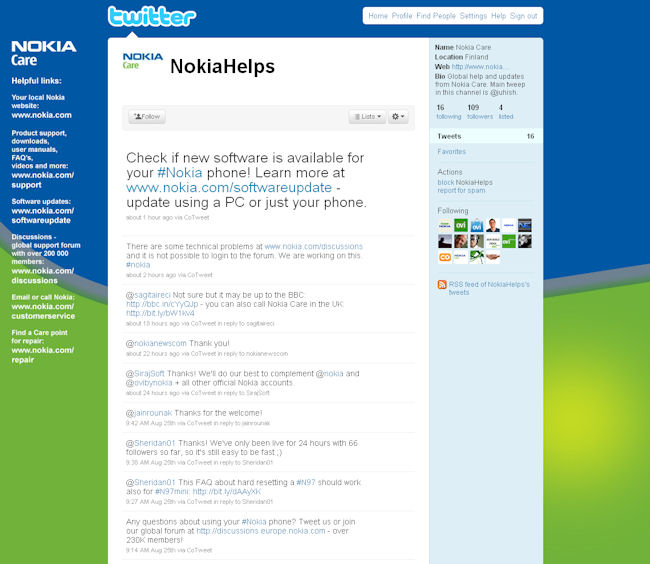Open the blue Ovi shopping bag avatar
Image resolution: width=650 pixels, height=564 pixels.
coord(477,225)
